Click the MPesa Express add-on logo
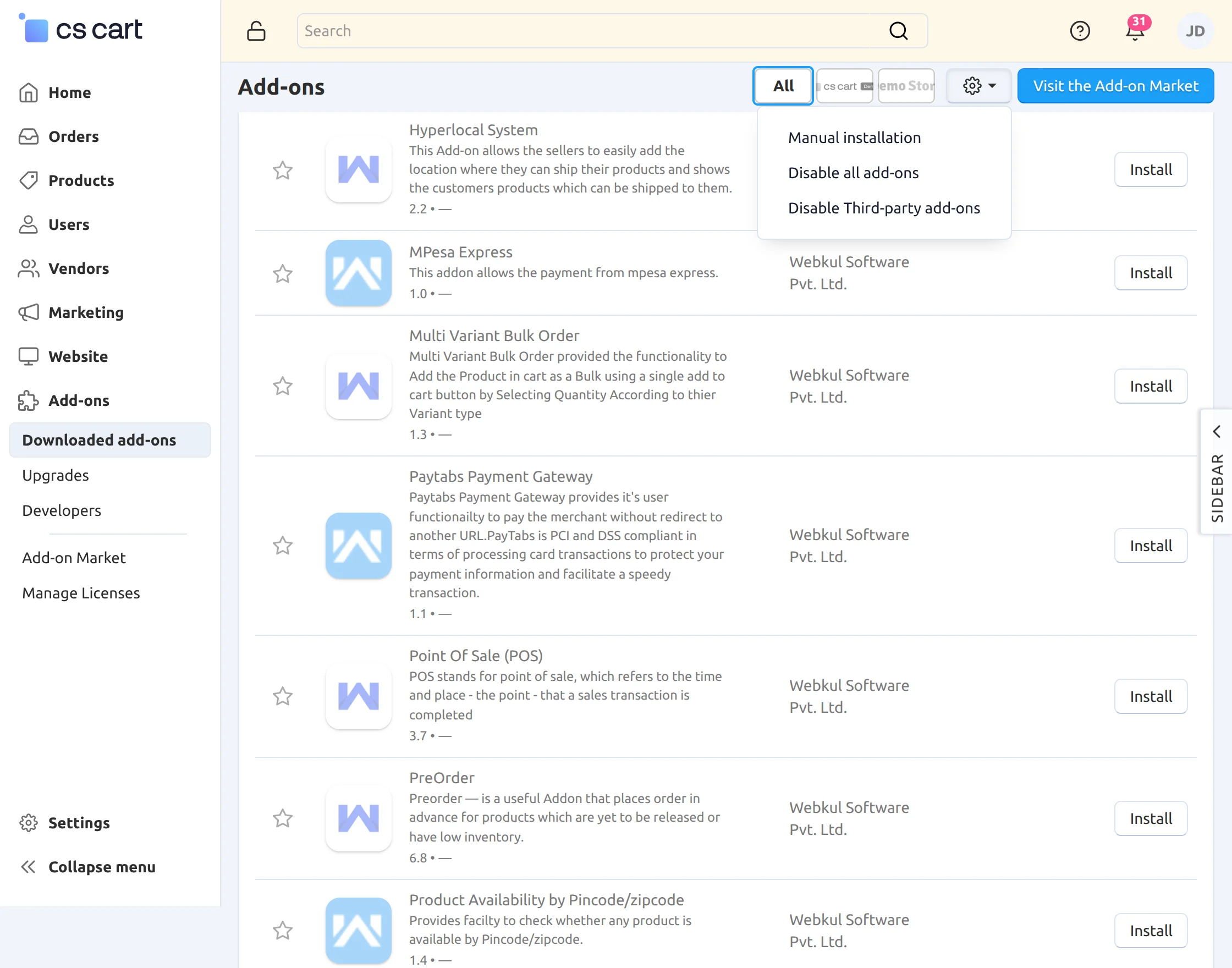This screenshot has height=968, width=1232. click(x=358, y=273)
